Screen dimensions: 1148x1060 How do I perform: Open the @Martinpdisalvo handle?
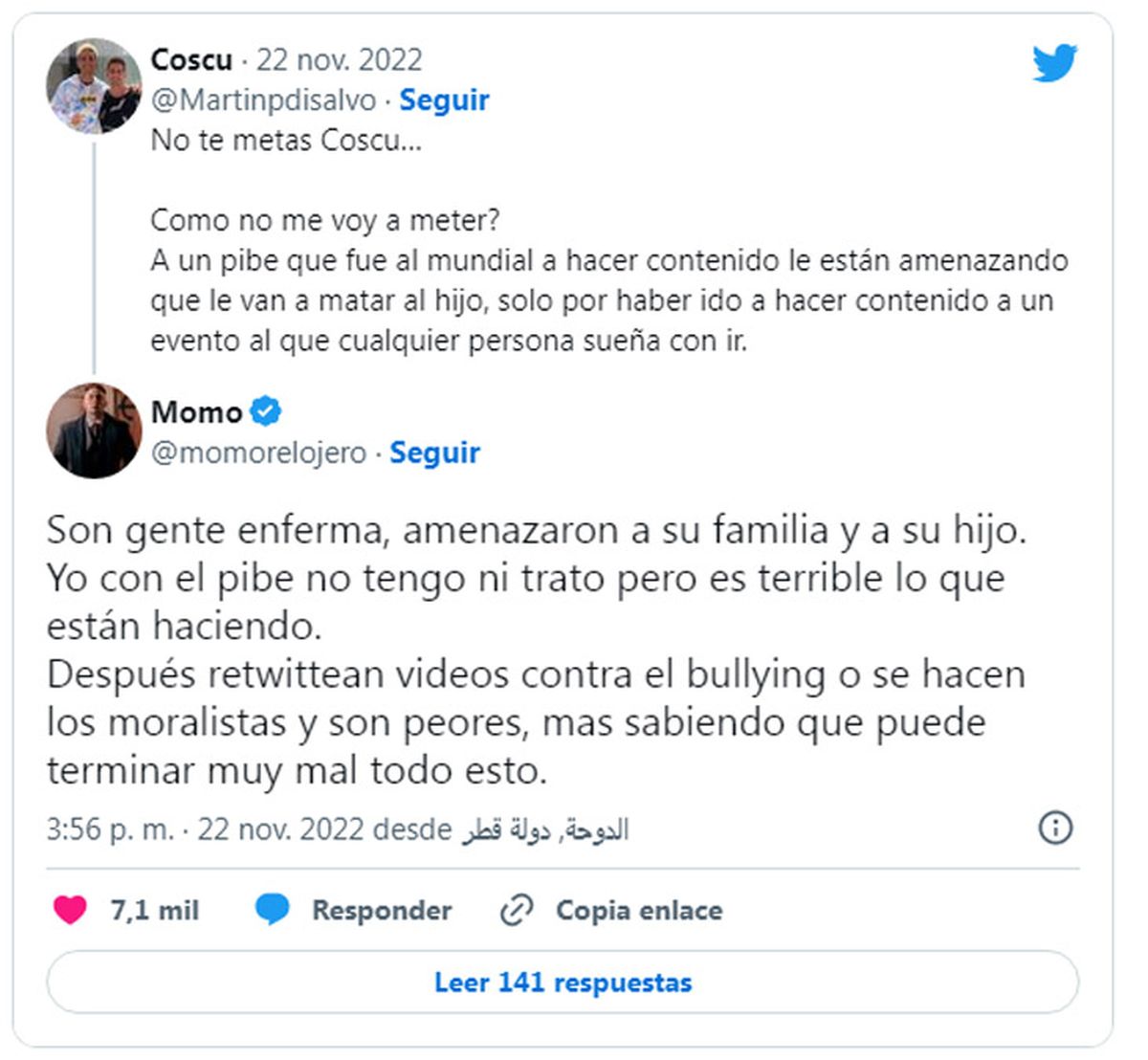(264, 99)
